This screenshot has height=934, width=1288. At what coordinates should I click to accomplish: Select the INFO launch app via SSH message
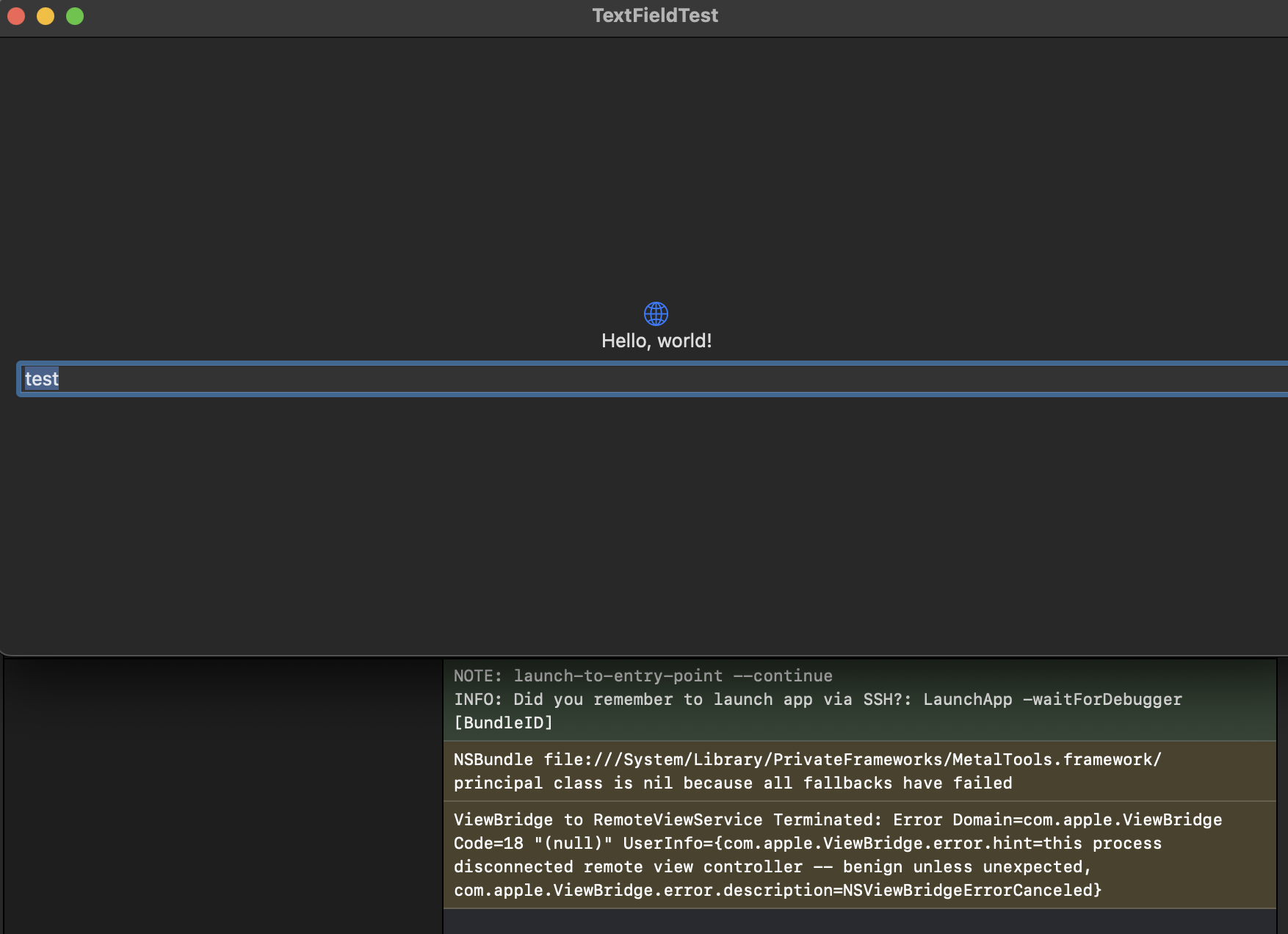coord(818,711)
